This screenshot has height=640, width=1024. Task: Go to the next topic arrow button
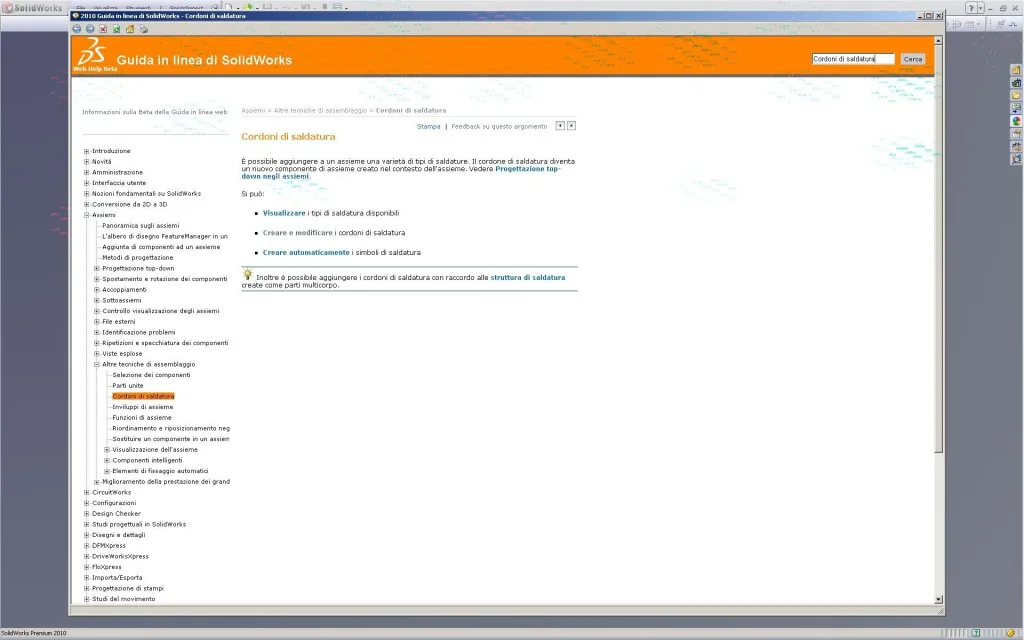tap(571, 125)
